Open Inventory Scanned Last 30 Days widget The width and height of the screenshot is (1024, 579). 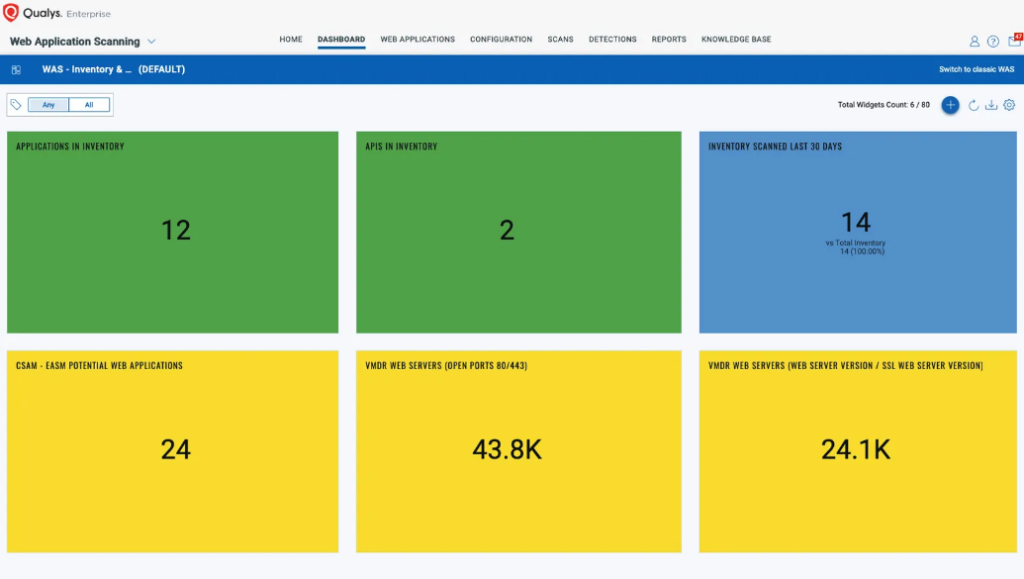857,232
